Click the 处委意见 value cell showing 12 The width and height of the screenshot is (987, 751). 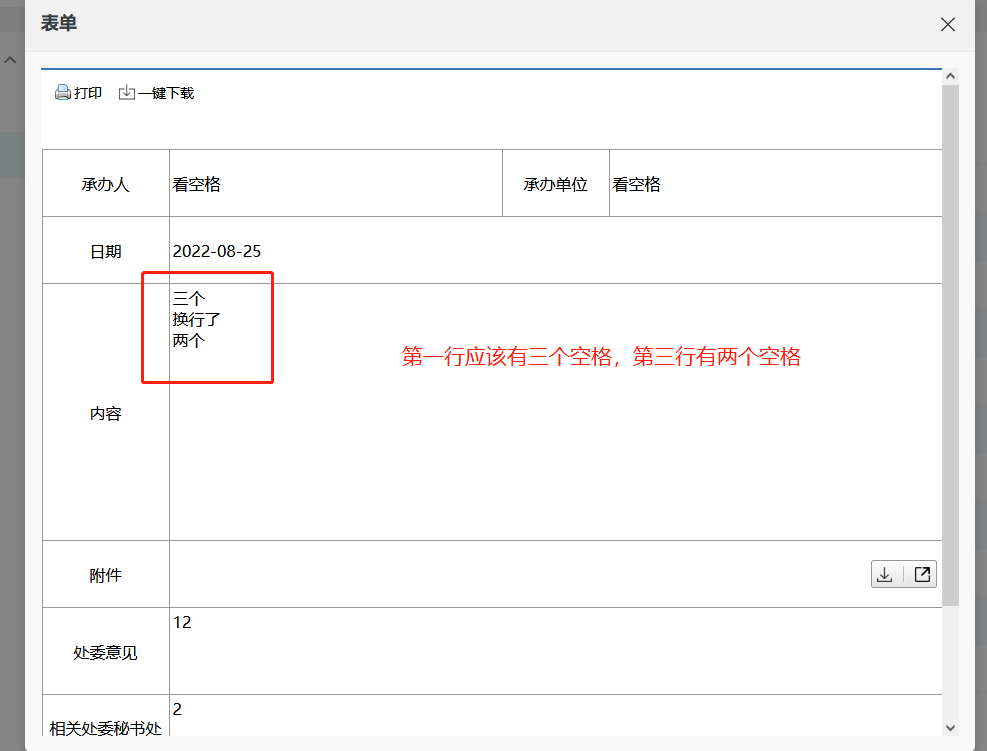[182, 622]
